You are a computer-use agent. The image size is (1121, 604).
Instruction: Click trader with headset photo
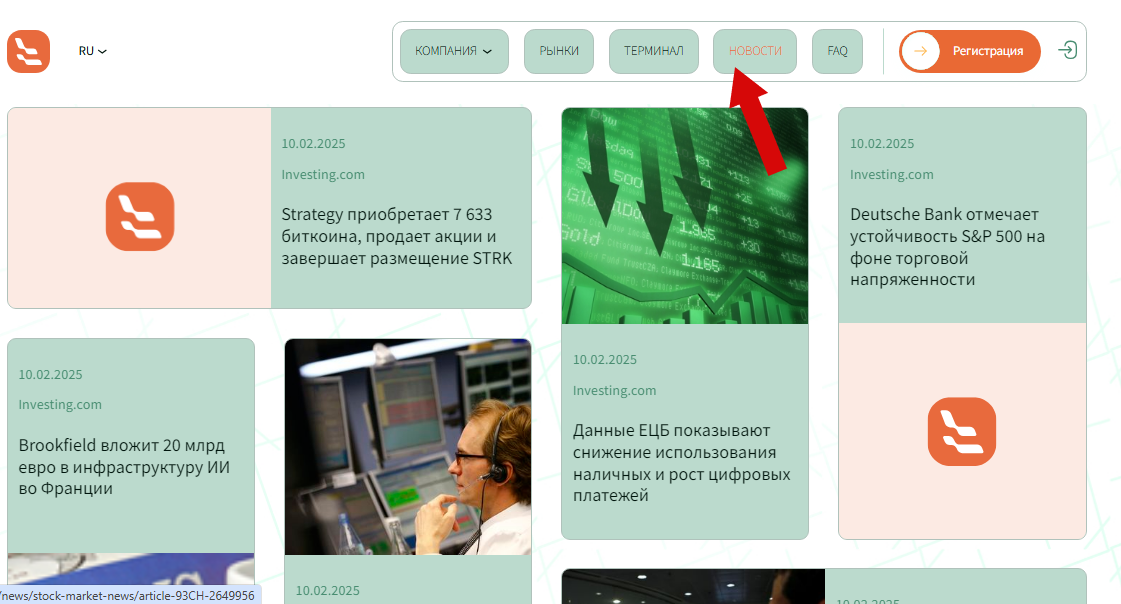pos(408,447)
